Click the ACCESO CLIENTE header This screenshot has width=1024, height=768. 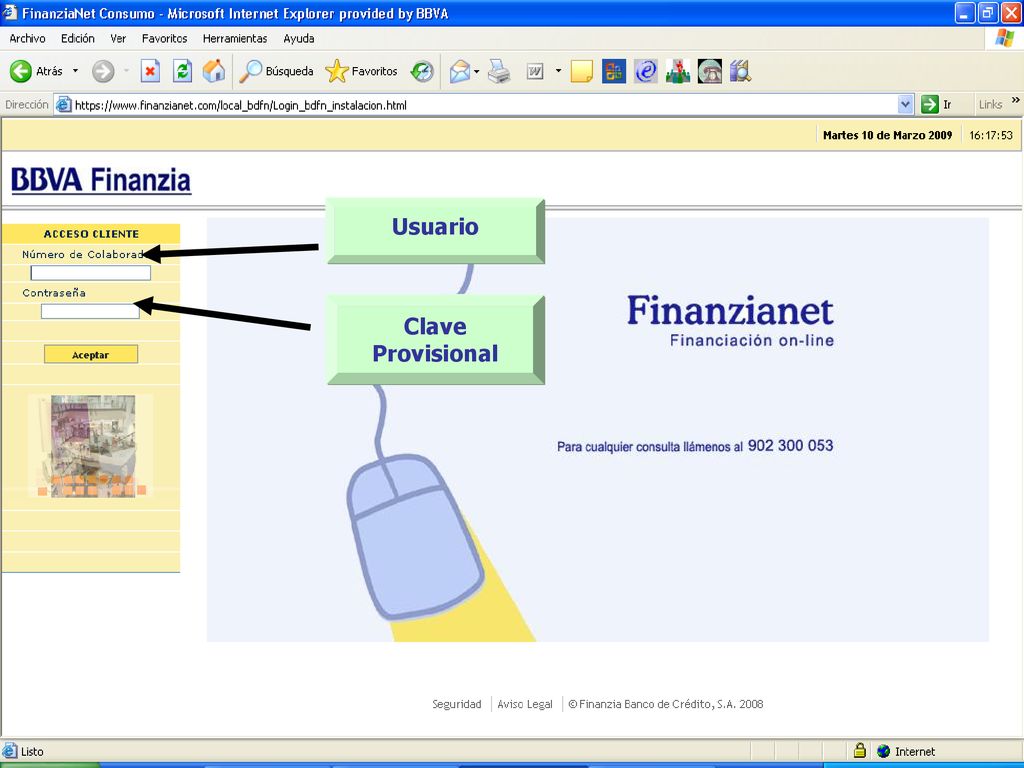tap(91, 234)
